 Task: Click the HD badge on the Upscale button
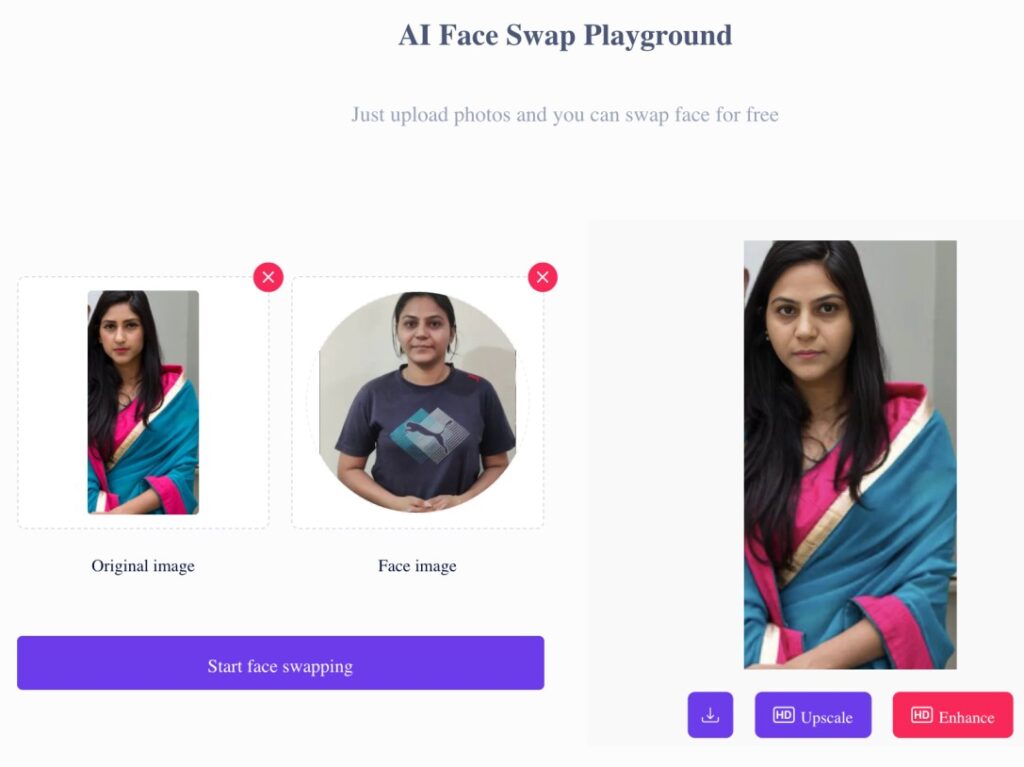784,715
